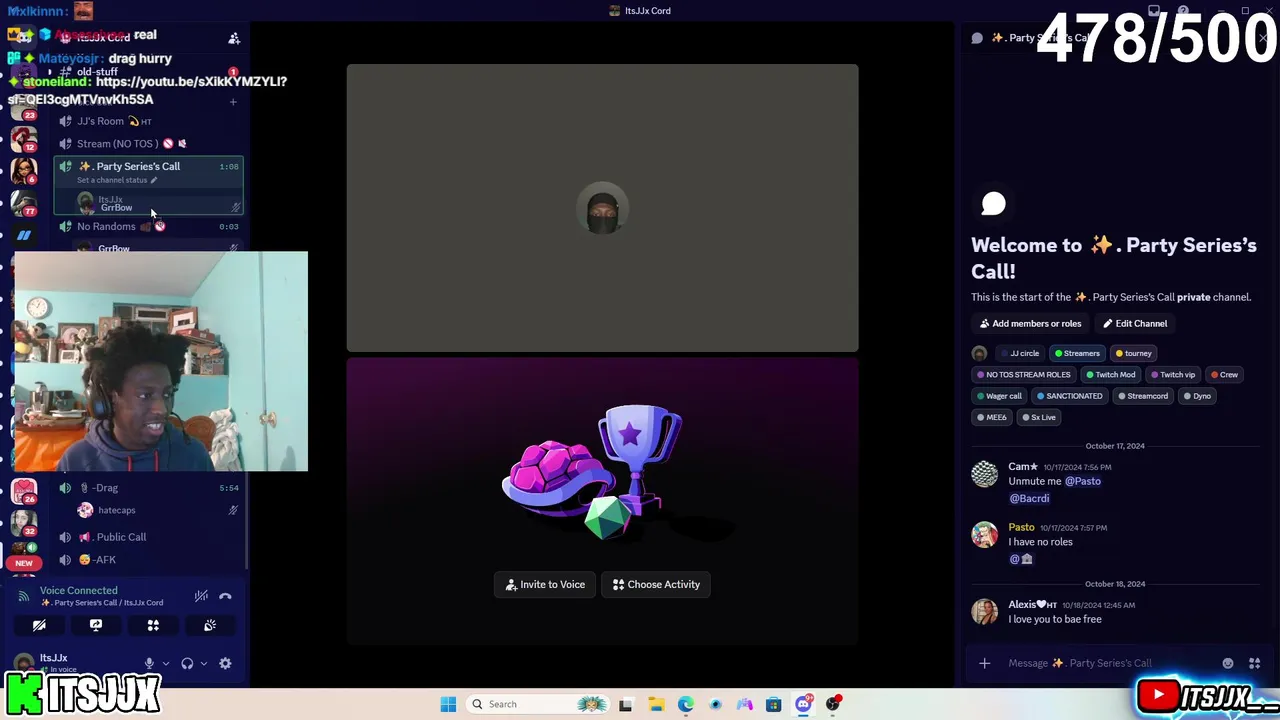Select the Wager call role tag

click(999, 396)
